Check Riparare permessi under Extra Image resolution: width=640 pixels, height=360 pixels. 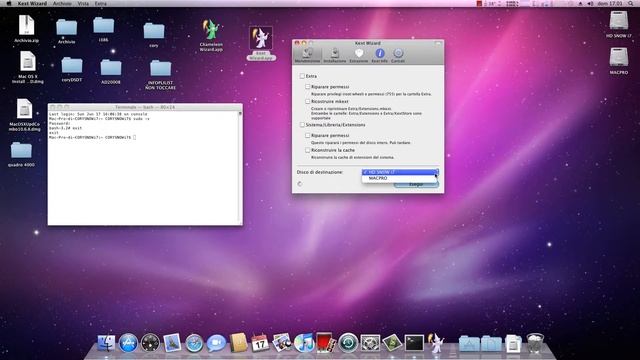(308, 87)
